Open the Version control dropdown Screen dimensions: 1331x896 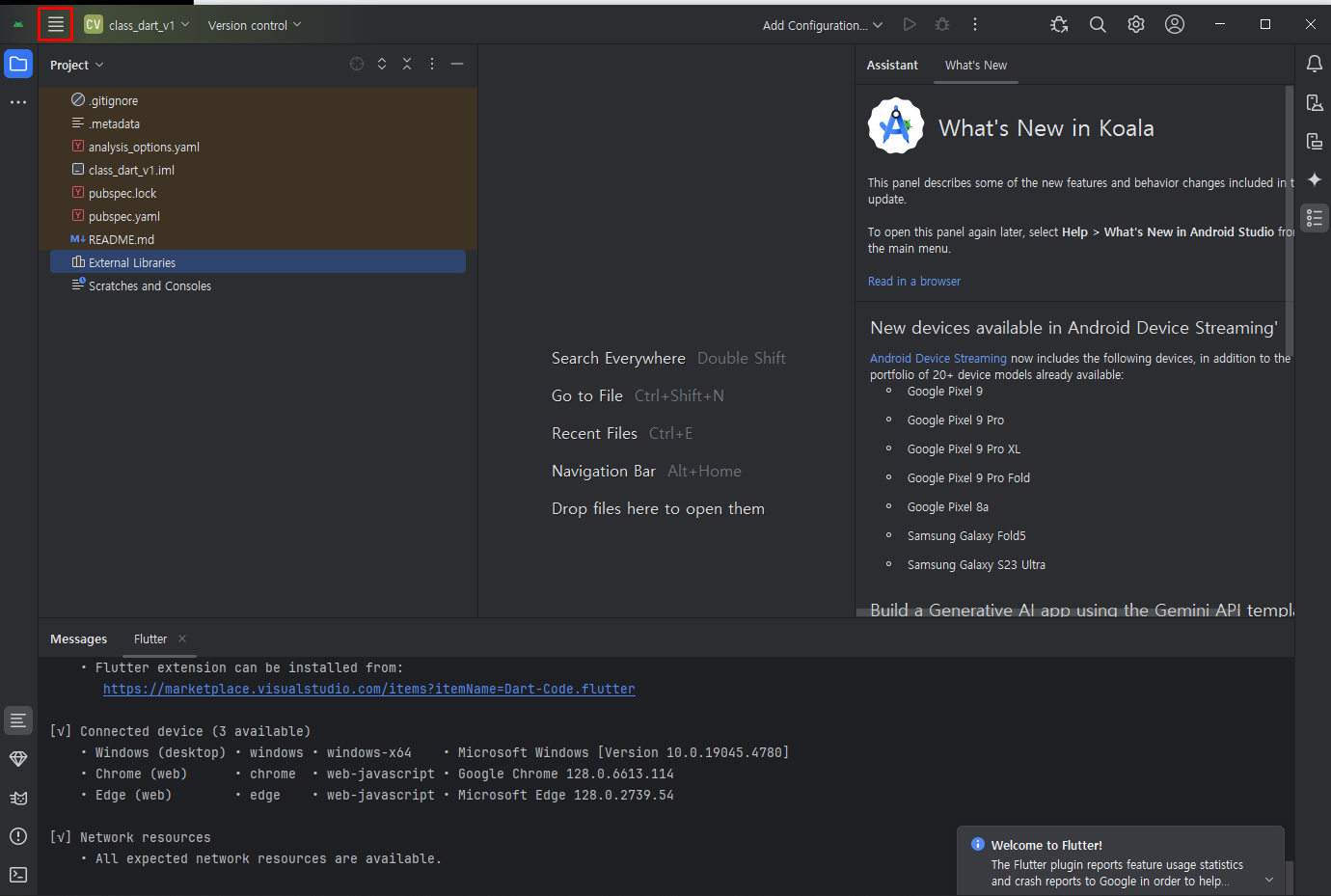(x=255, y=25)
